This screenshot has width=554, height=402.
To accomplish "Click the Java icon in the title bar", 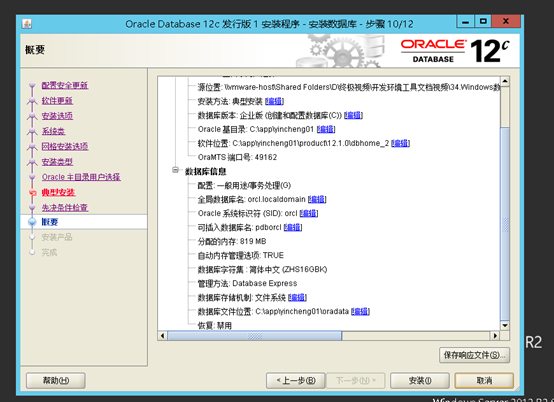I will tap(27, 24).
